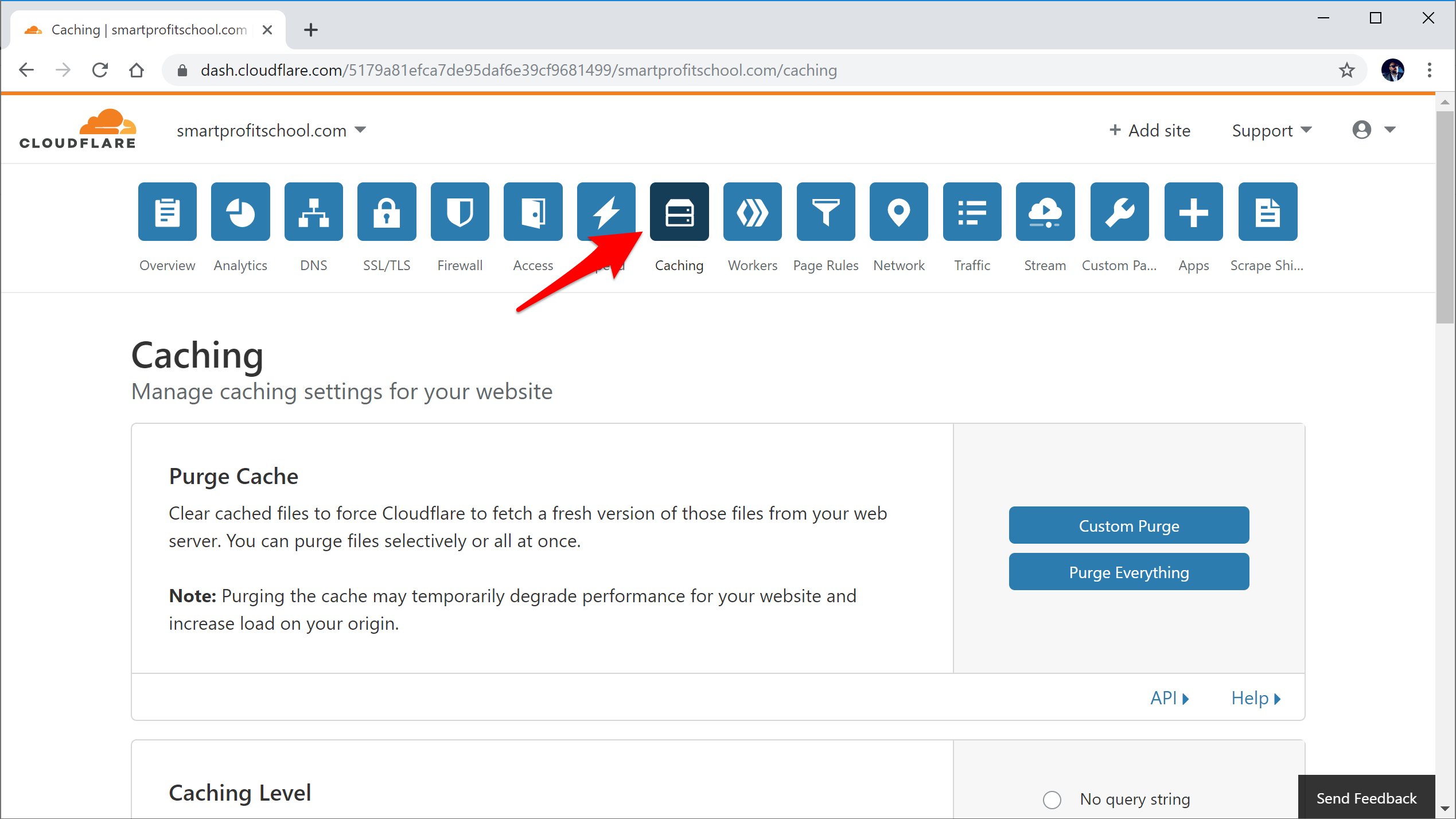Click the Purge Everything button
The width and height of the screenshot is (1456, 819).
tap(1128, 572)
